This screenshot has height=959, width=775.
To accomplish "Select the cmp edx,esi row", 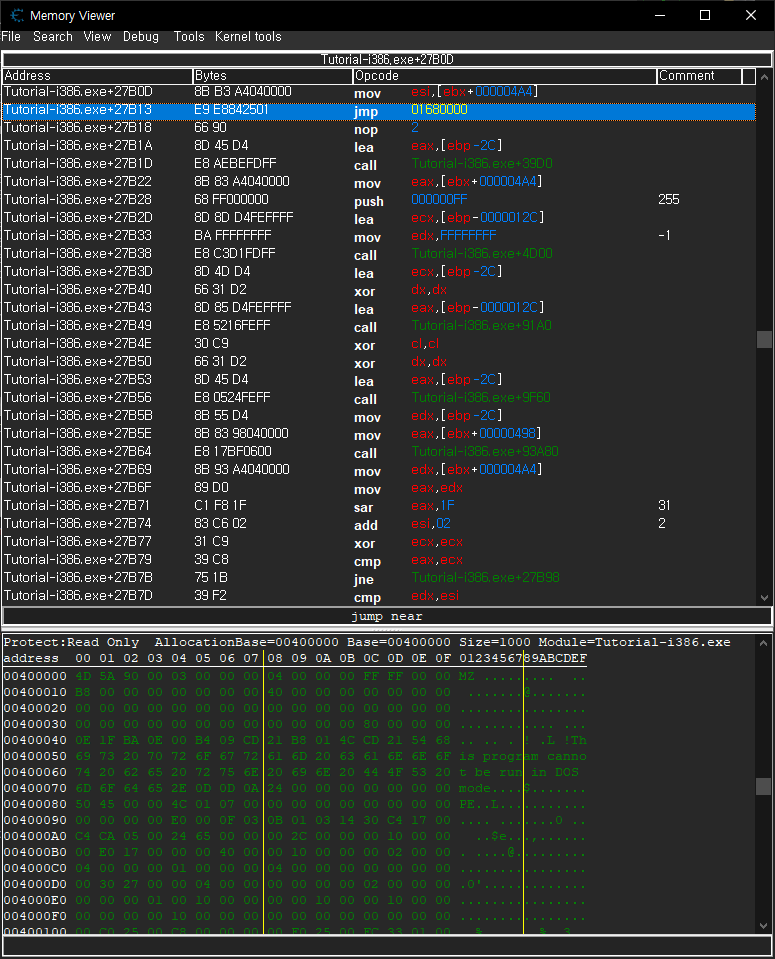I will [x=379, y=596].
